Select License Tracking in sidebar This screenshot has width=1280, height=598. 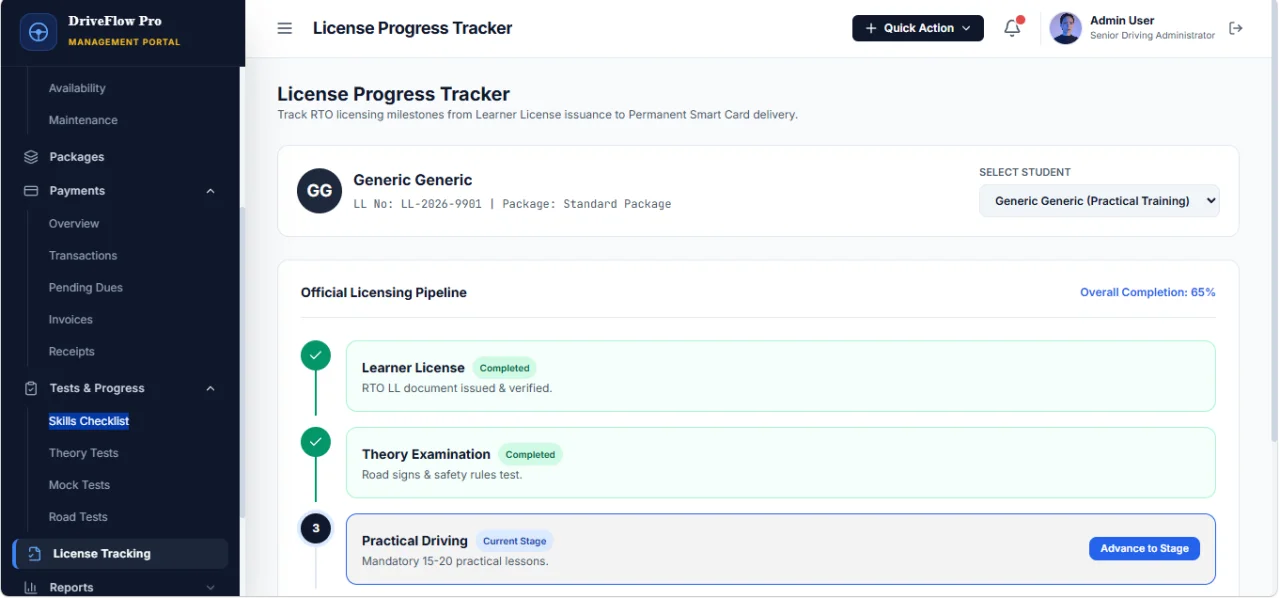pos(120,554)
